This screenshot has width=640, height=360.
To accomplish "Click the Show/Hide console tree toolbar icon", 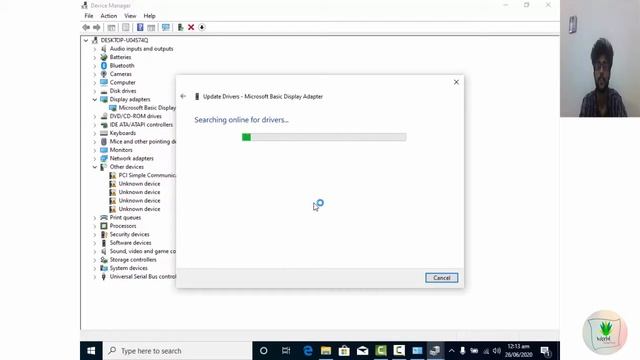I will pyautogui.click(x=111, y=27).
